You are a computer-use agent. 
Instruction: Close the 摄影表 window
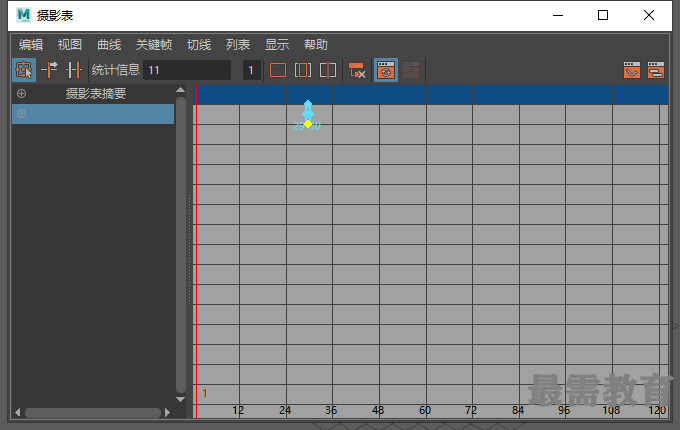pyautogui.click(x=649, y=15)
